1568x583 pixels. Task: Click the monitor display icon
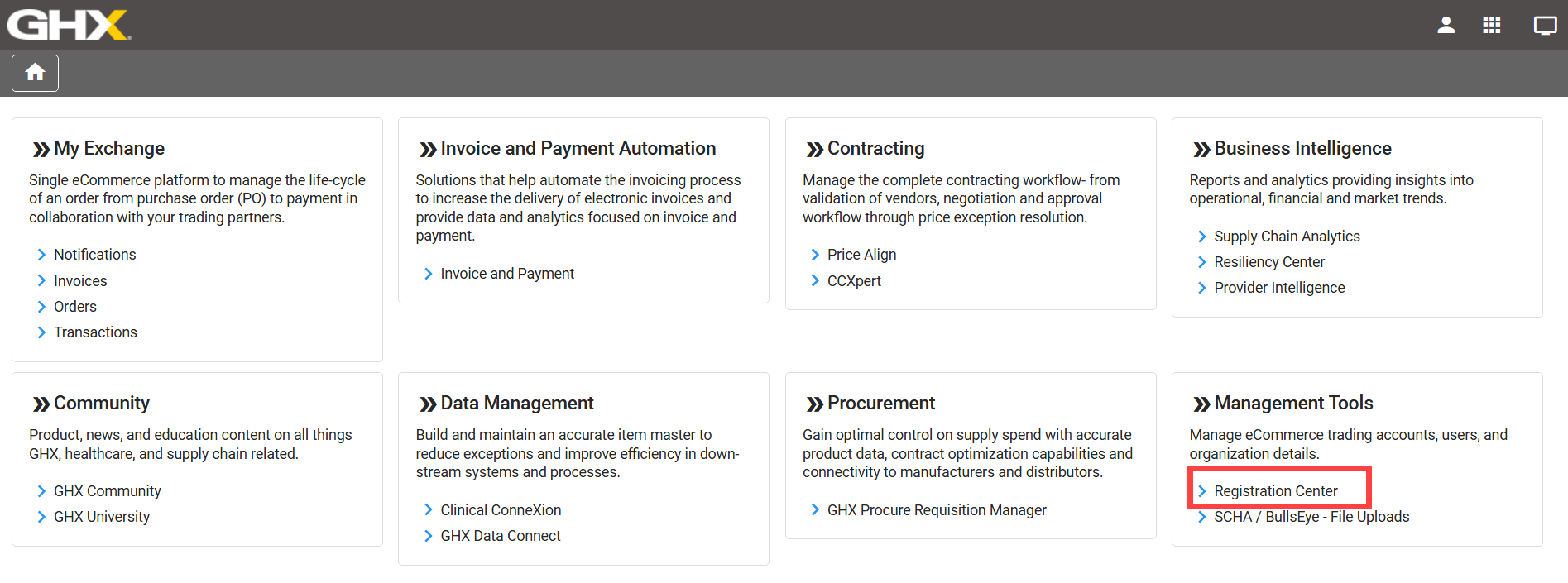[1544, 25]
